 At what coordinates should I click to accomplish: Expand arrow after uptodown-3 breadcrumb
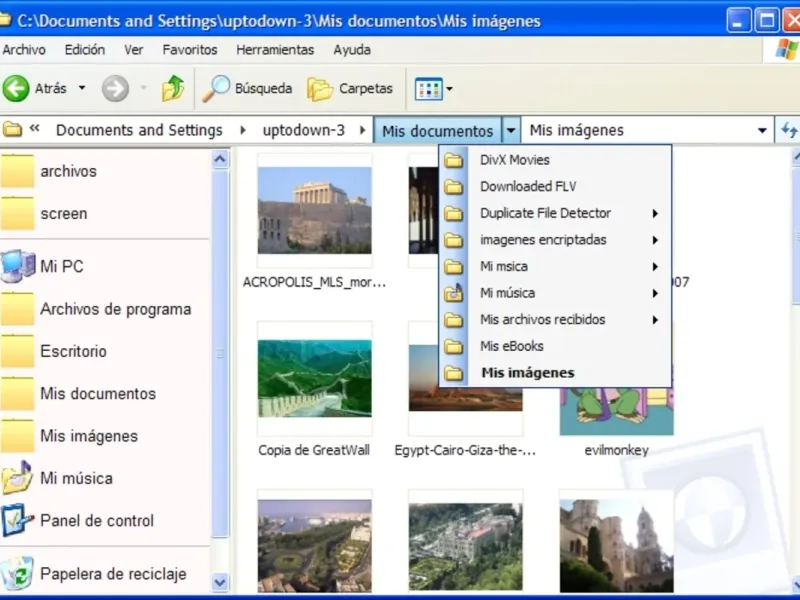(x=362, y=130)
